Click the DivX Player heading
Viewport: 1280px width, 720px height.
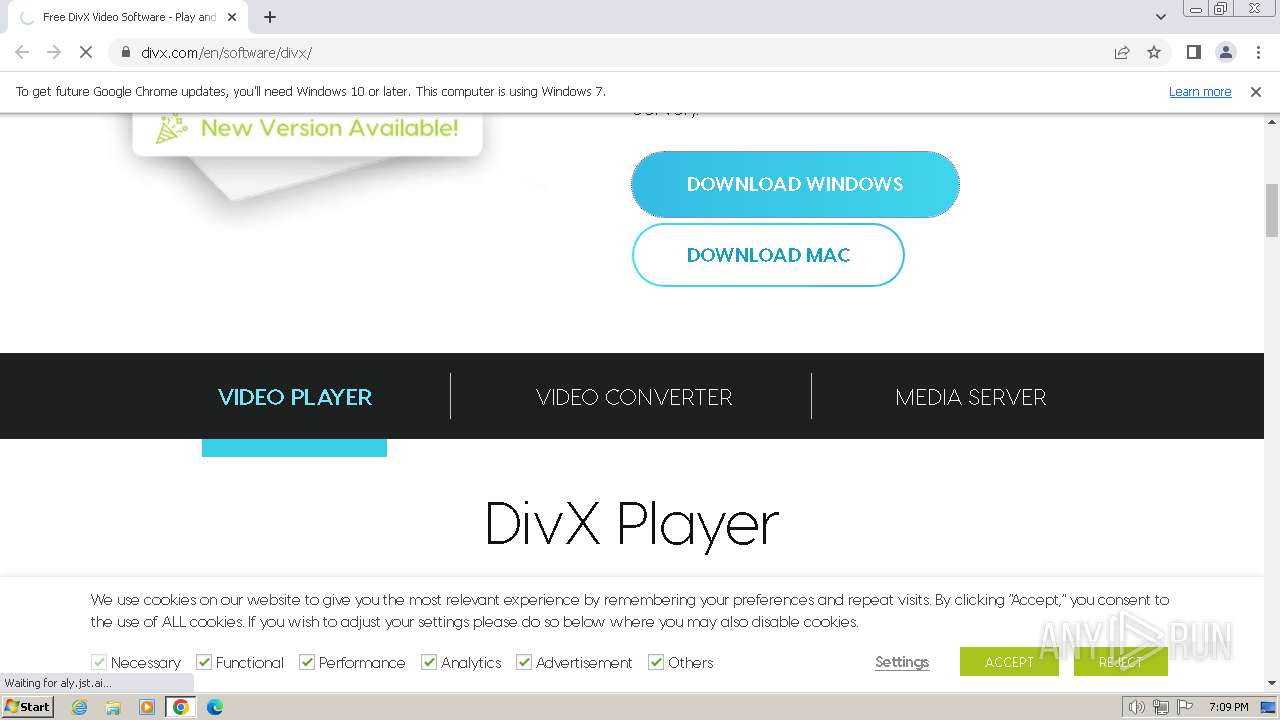click(631, 523)
